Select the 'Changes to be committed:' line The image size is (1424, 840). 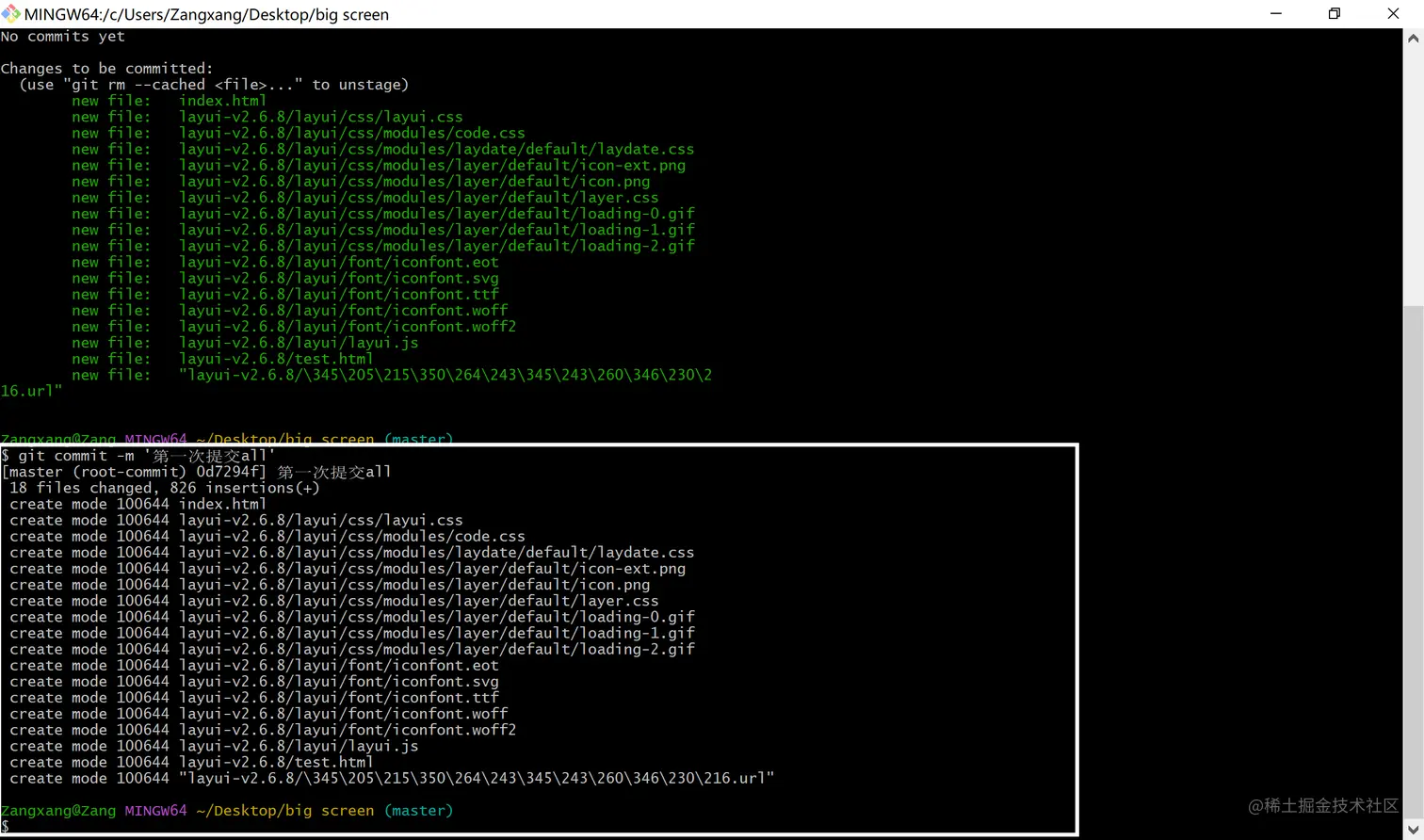[106, 69]
